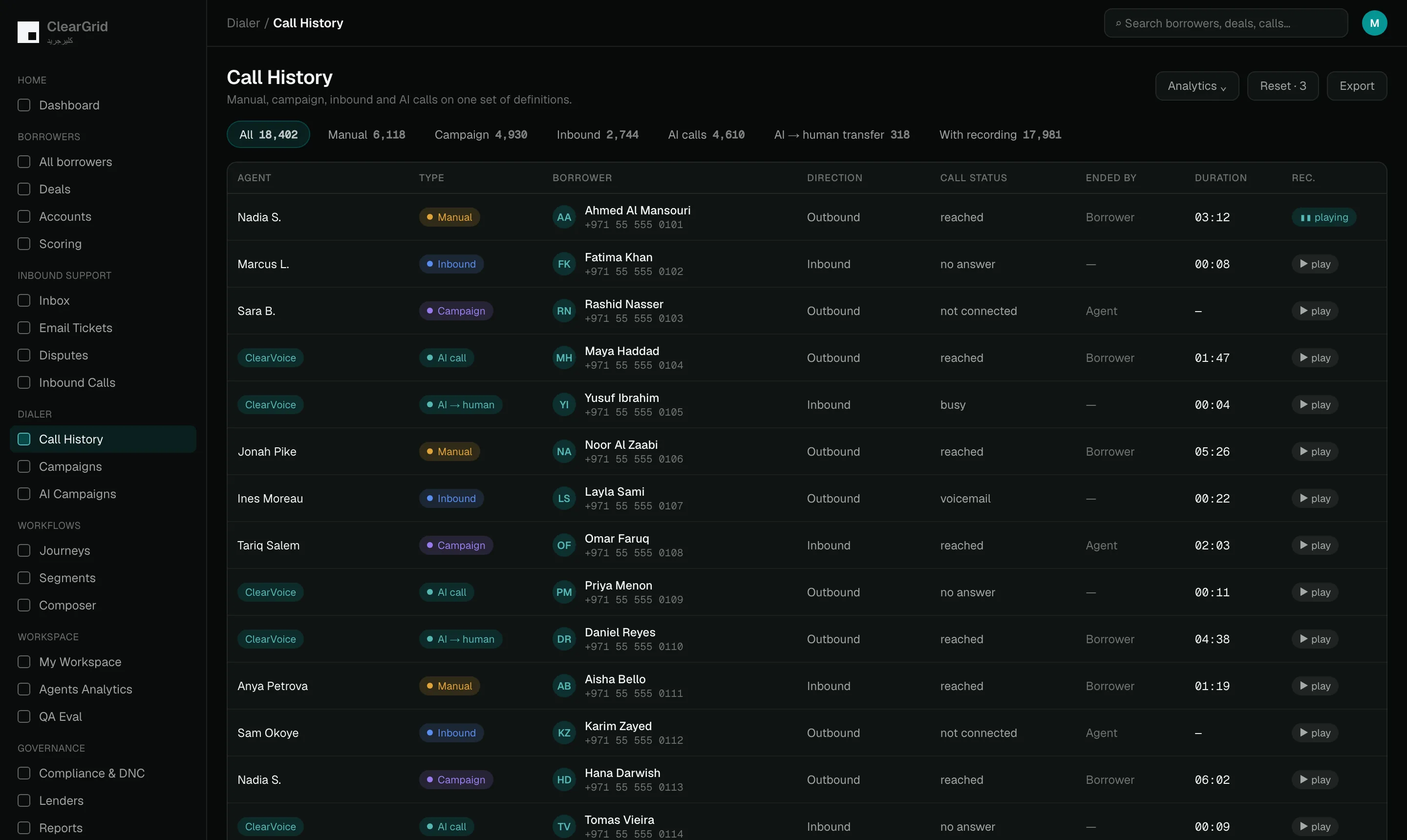Click the Reset · 3 filters button
This screenshot has height=840, width=1407.
click(1282, 86)
